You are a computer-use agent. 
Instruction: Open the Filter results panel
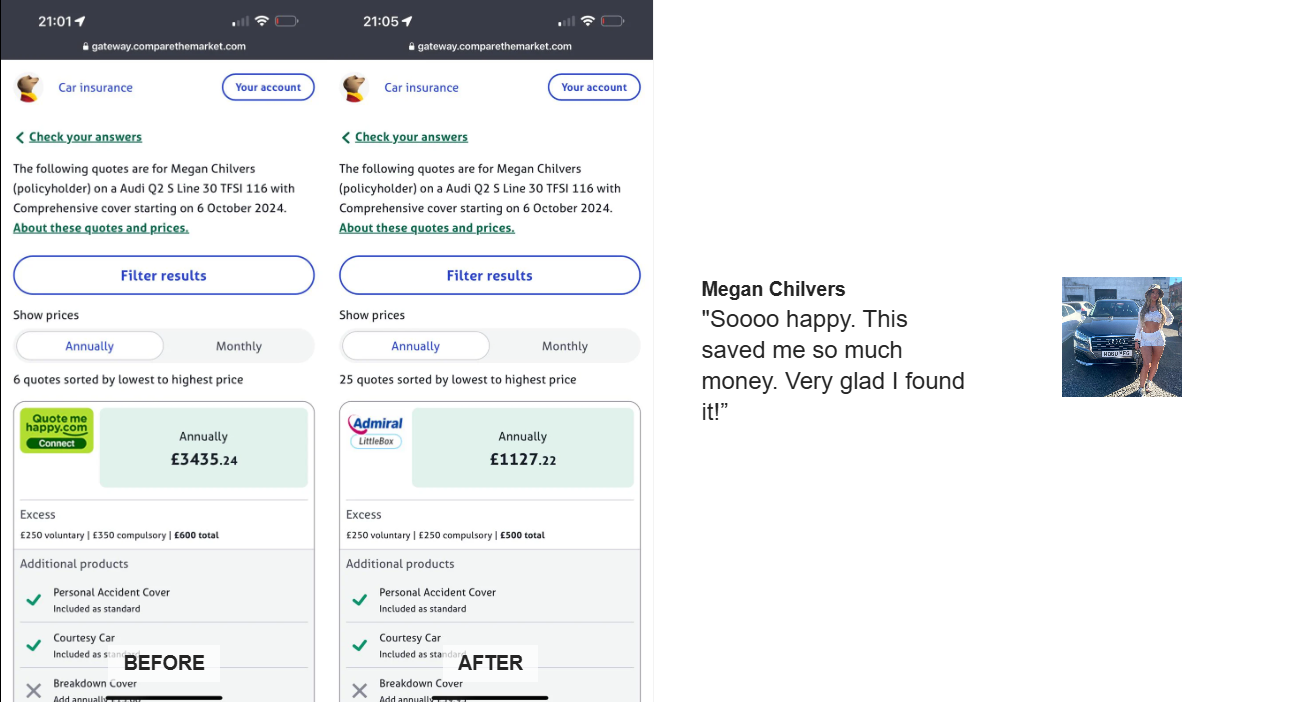[x=163, y=275]
